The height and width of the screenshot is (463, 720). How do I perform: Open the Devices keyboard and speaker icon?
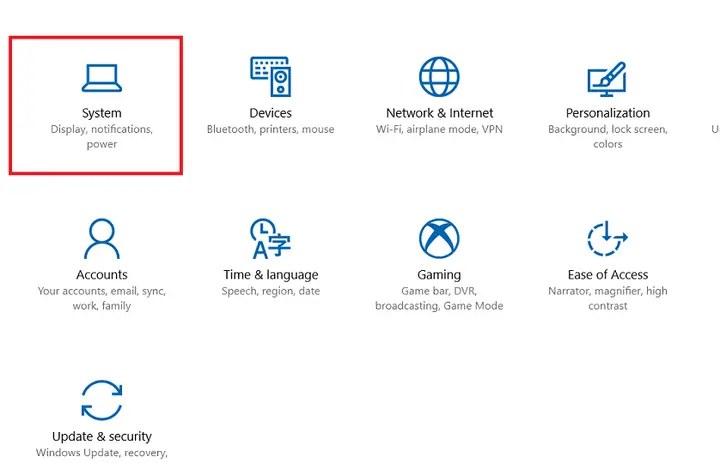(x=270, y=76)
